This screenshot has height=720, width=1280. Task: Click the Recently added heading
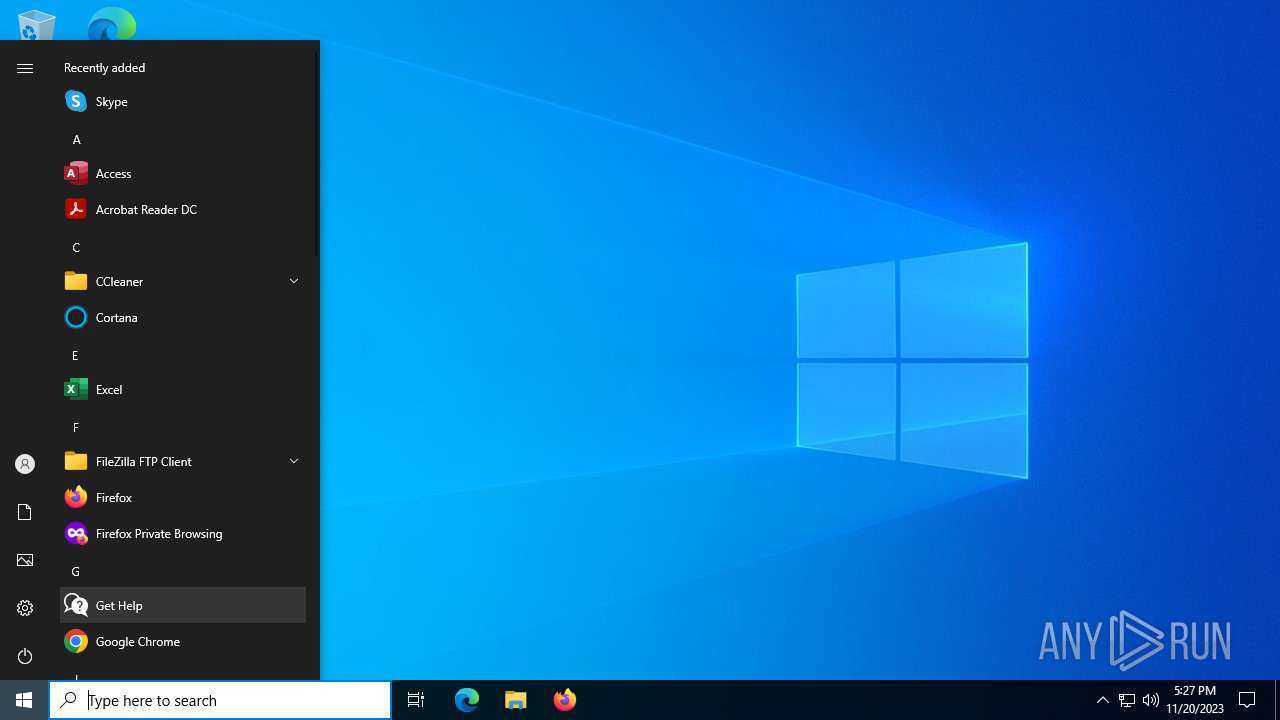pyautogui.click(x=104, y=68)
